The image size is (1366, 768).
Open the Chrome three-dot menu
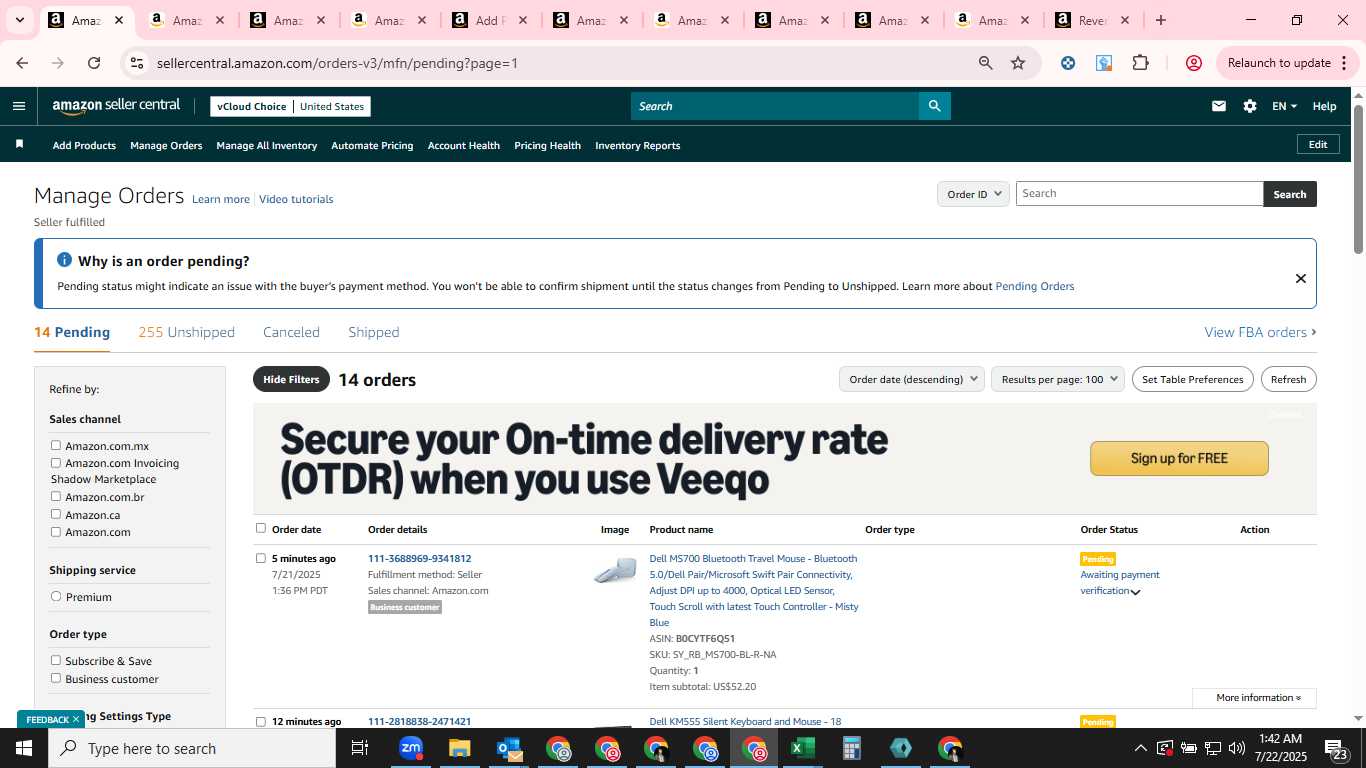tap(1344, 63)
